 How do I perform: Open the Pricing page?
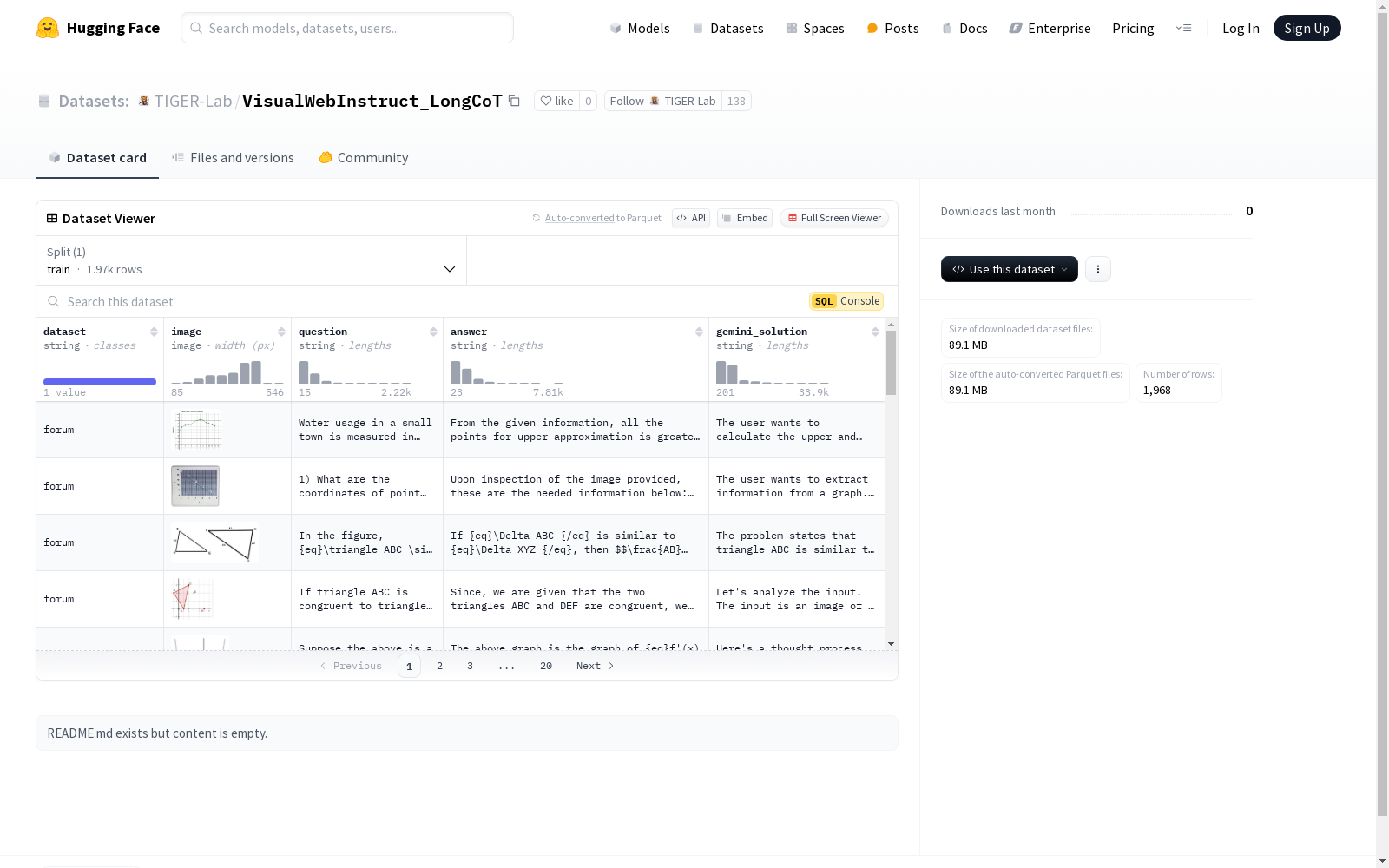click(x=1133, y=28)
